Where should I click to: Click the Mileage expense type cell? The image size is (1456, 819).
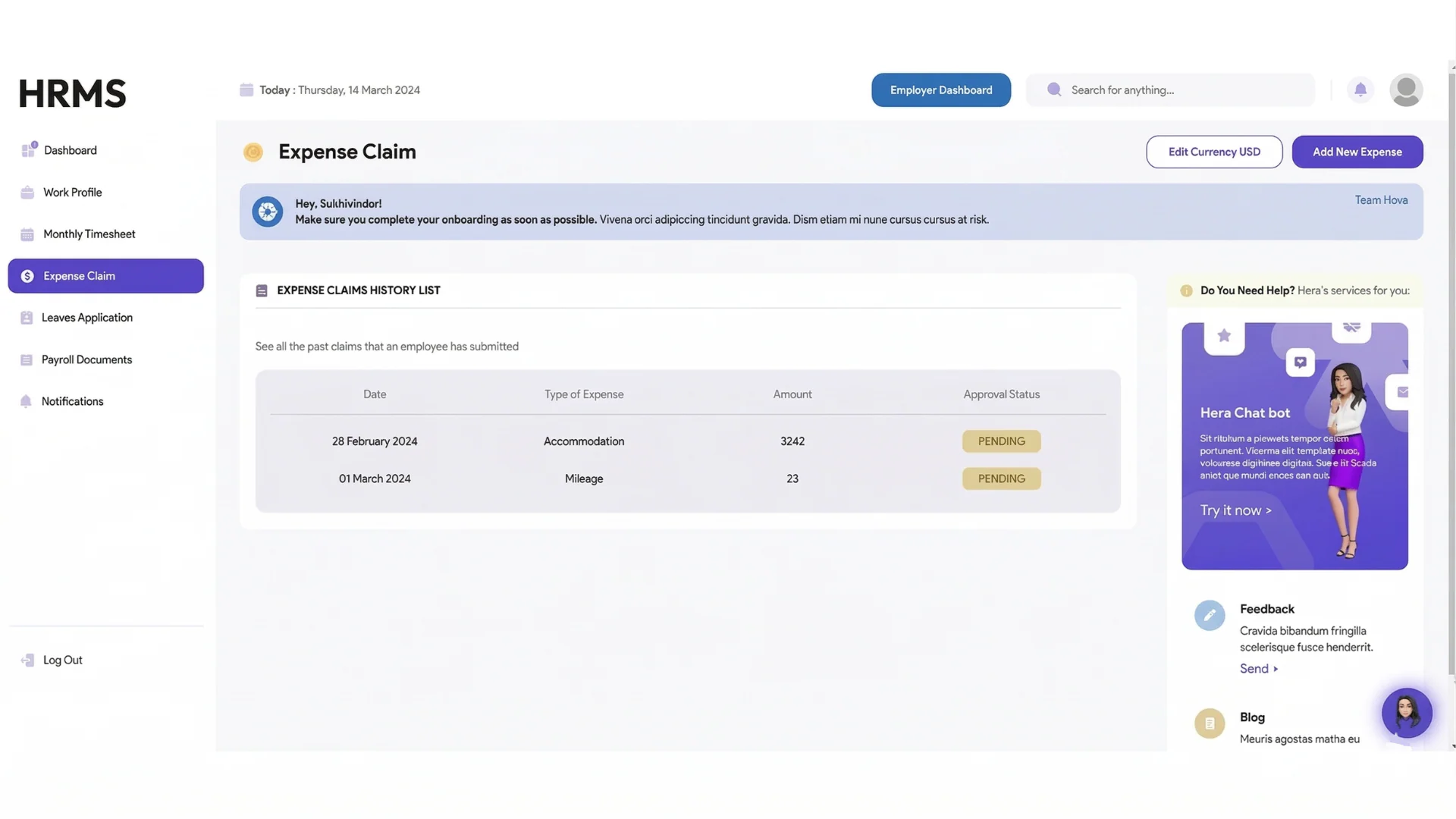[584, 479]
